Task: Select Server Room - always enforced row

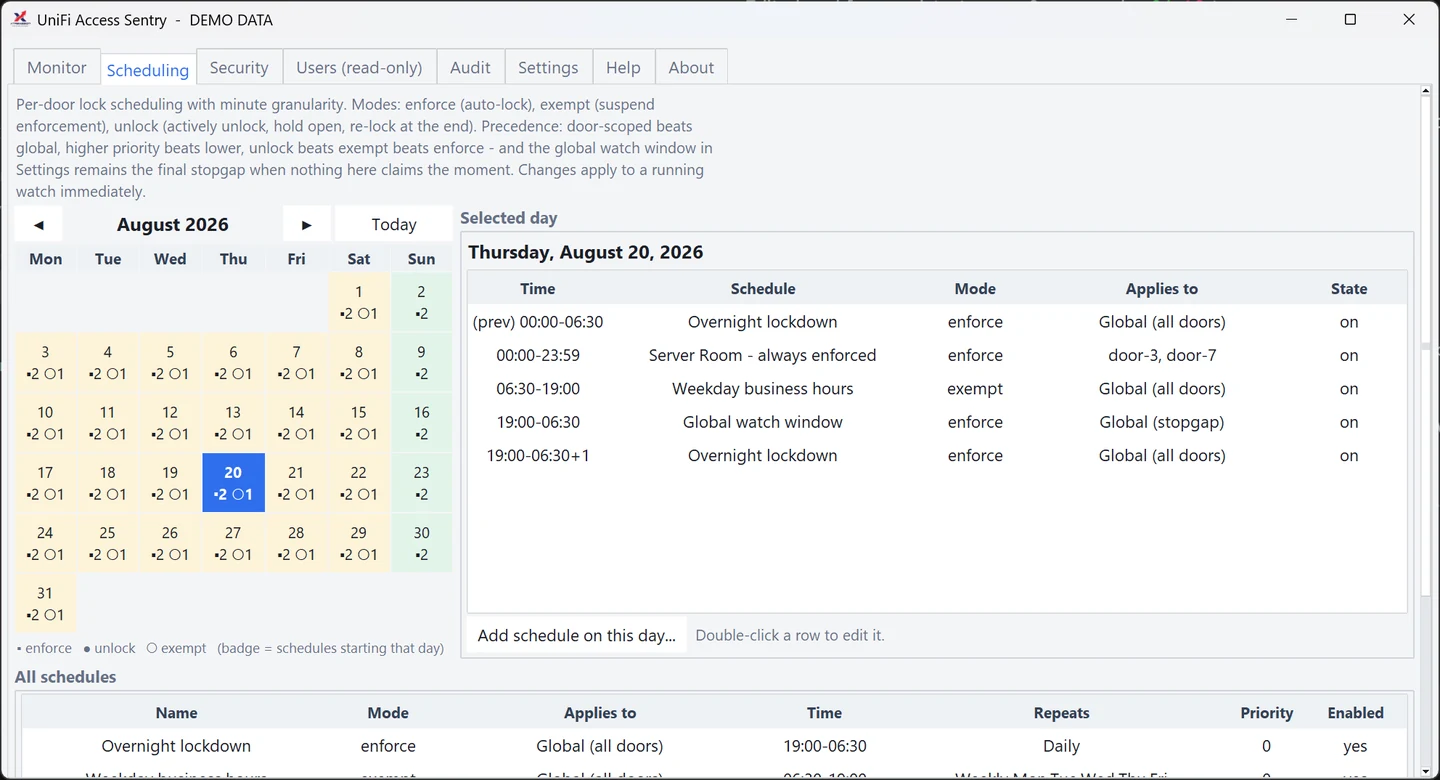Action: pyautogui.click(x=937, y=355)
